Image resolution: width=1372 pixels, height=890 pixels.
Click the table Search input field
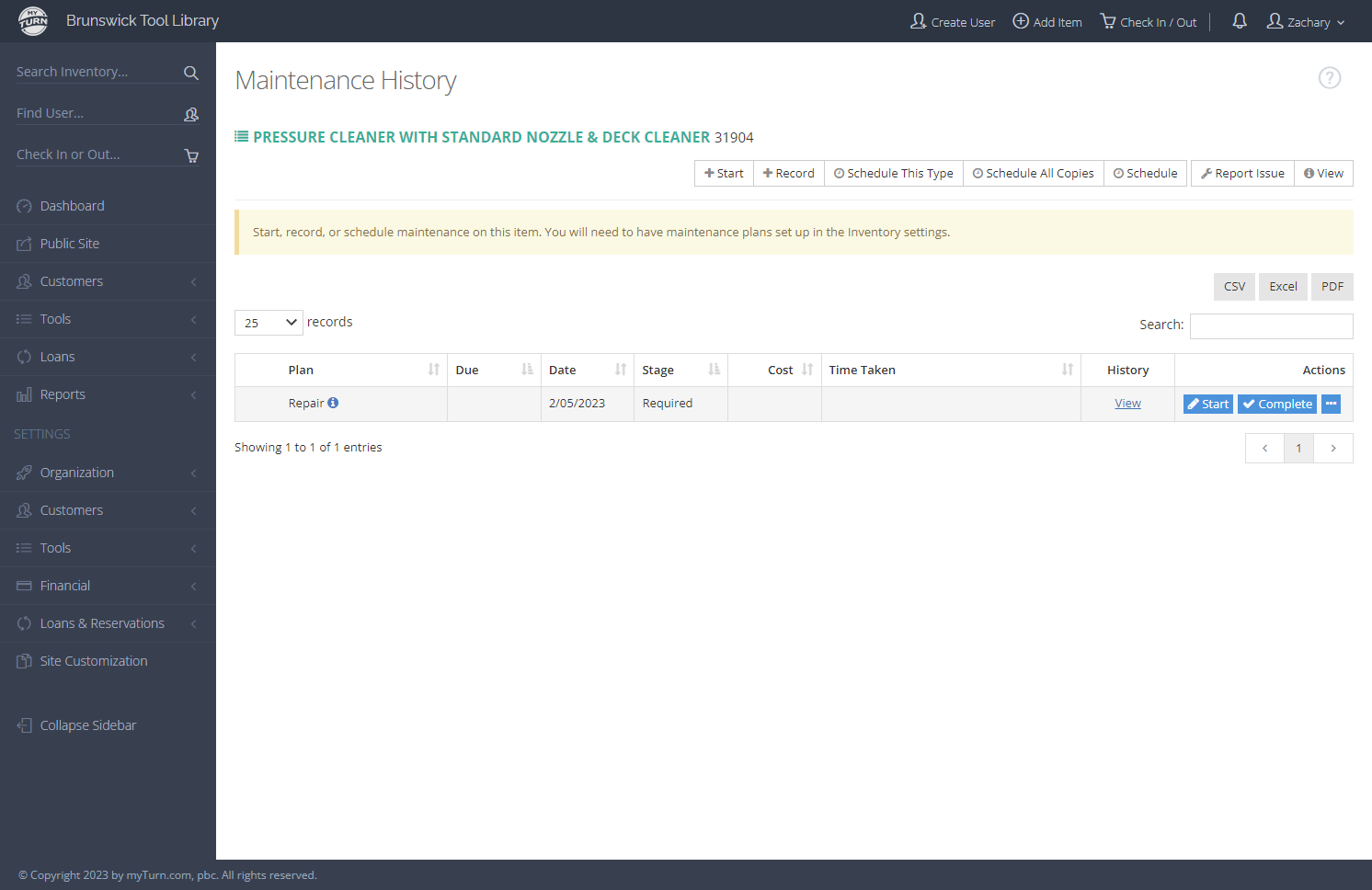(1271, 325)
